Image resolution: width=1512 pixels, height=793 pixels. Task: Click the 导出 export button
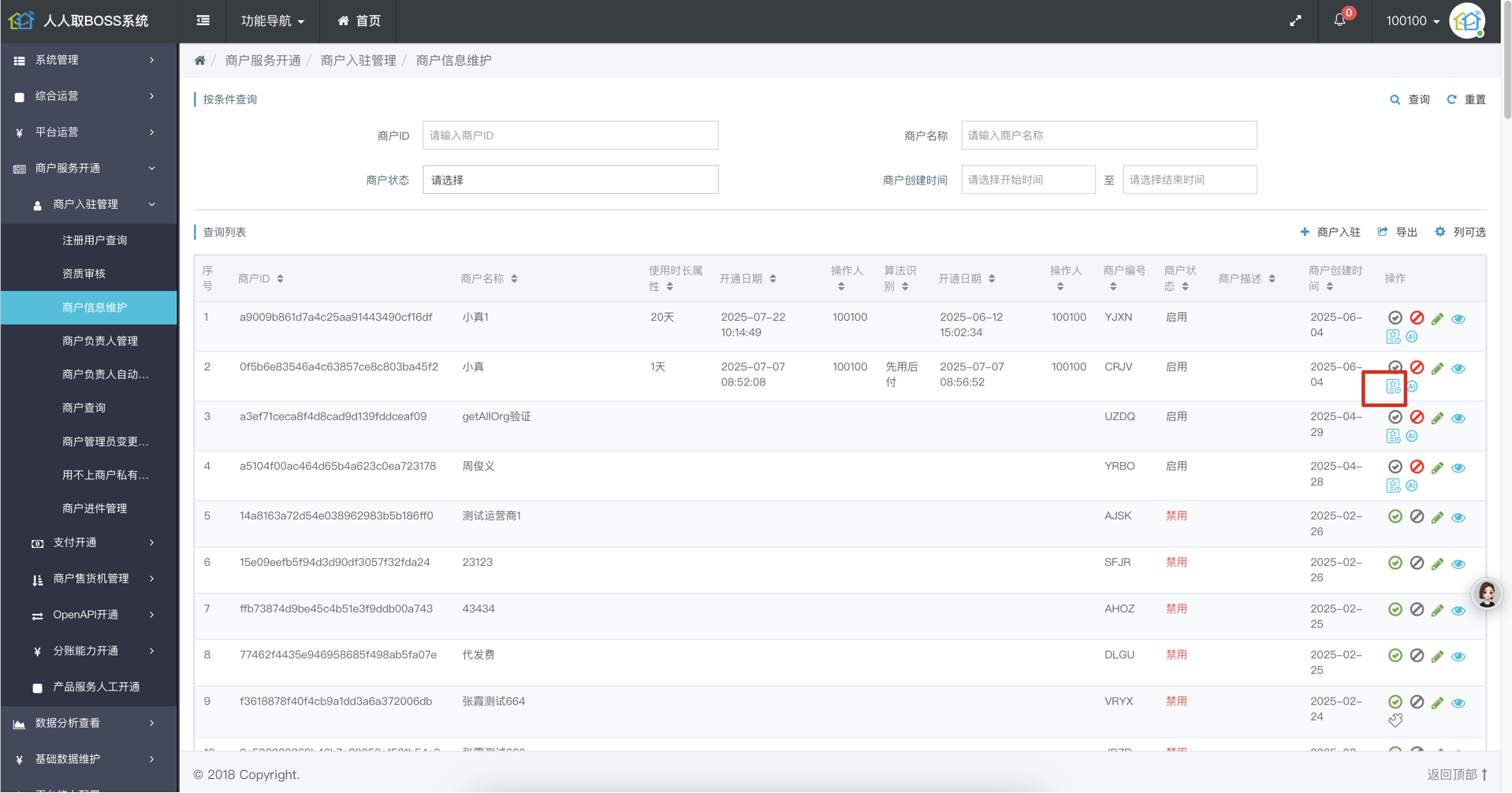point(1398,232)
